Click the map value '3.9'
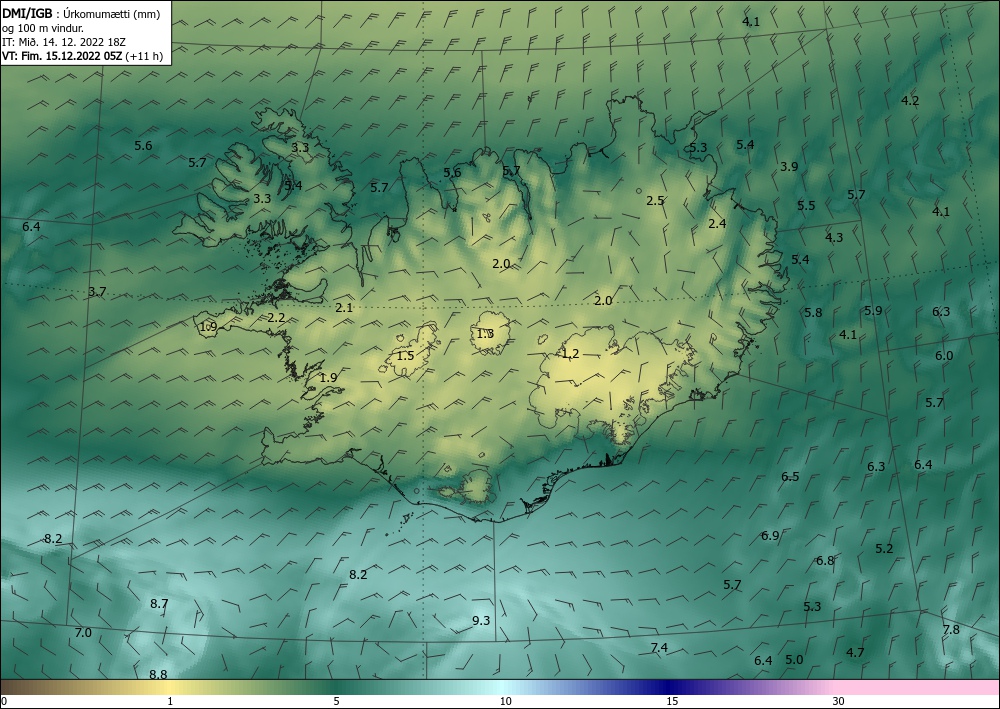The height and width of the screenshot is (709, 1000). (x=789, y=166)
